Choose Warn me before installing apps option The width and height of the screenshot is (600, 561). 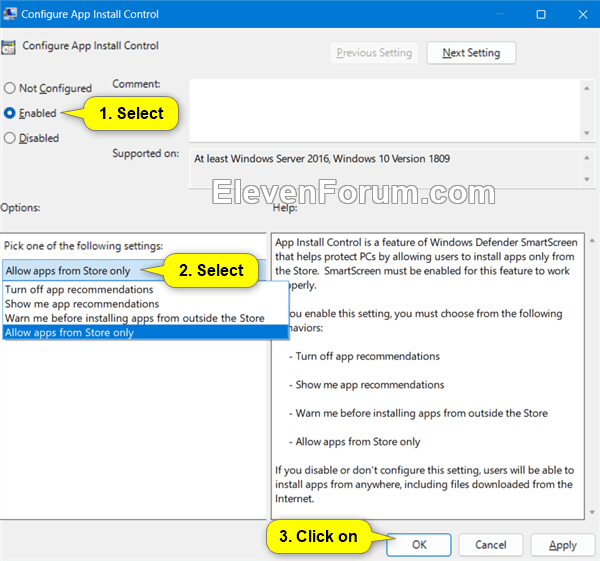(145, 318)
